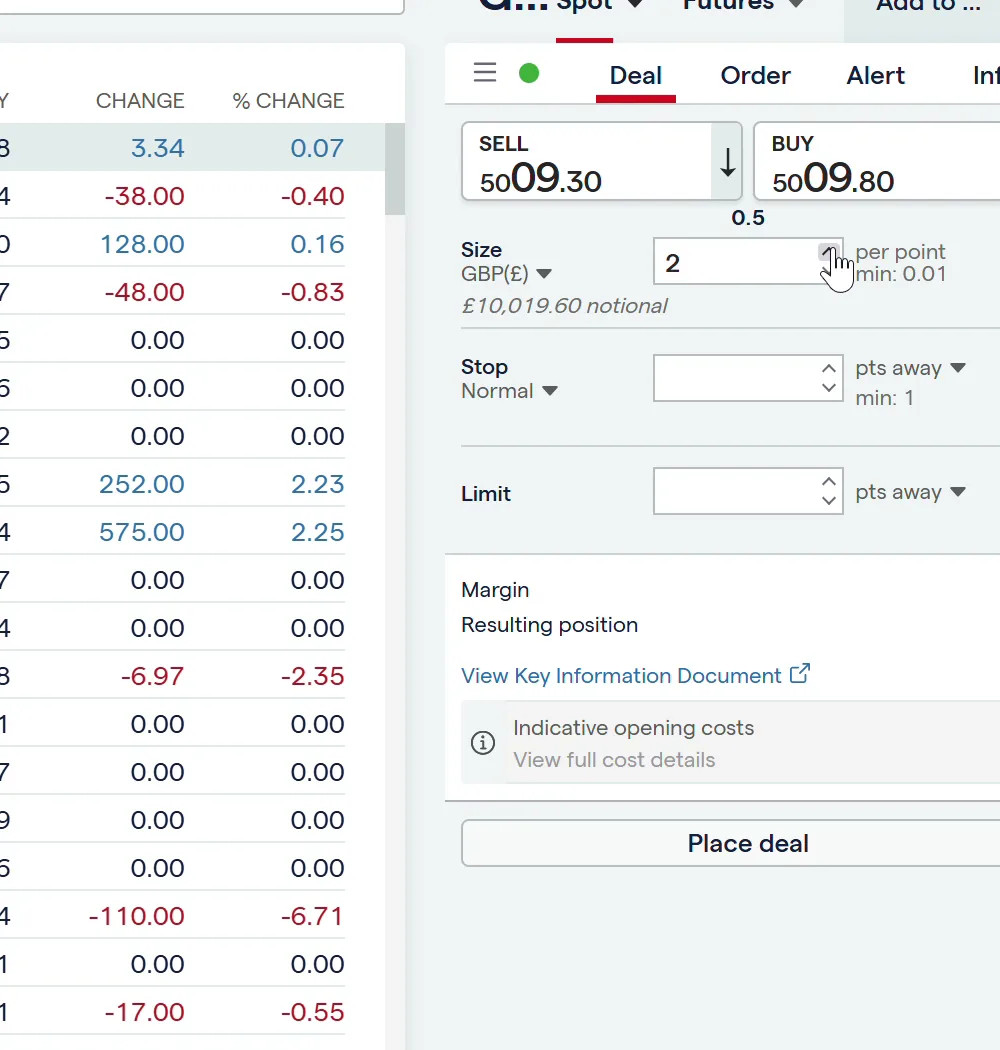The image size is (1000, 1050).
Task: Sort by the % CHANGE column header
Action: [289, 100]
